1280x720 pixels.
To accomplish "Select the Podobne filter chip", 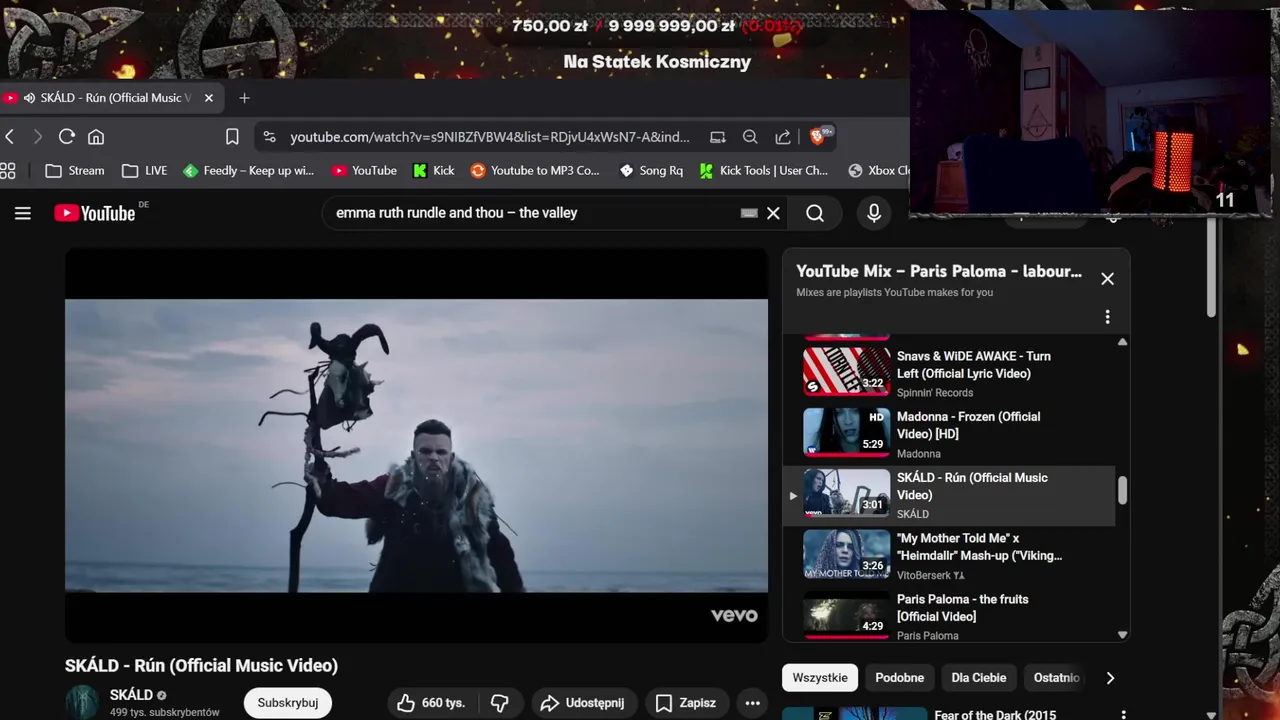I will (x=899, y=678).
